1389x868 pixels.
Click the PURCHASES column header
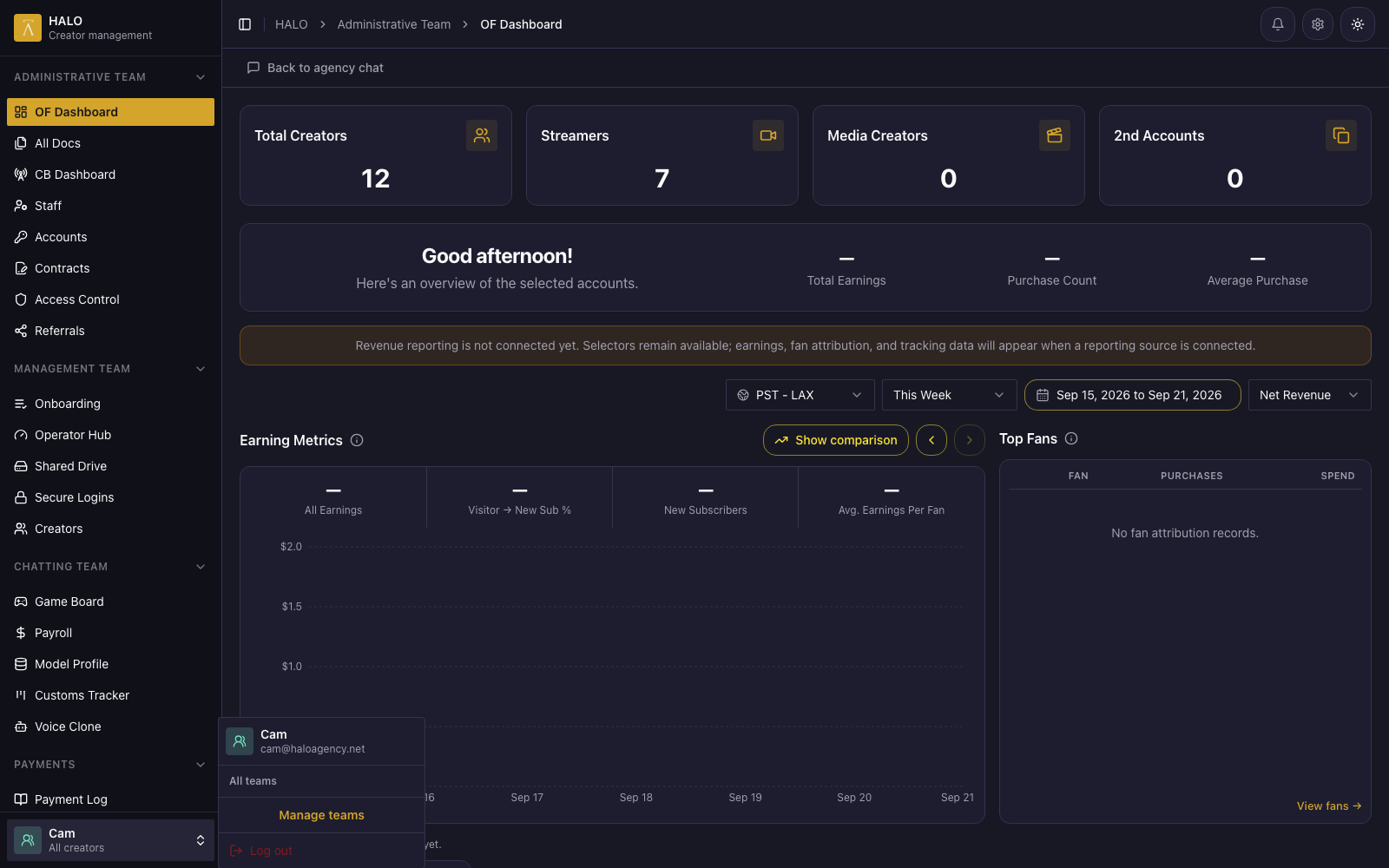click(1192, 476)
